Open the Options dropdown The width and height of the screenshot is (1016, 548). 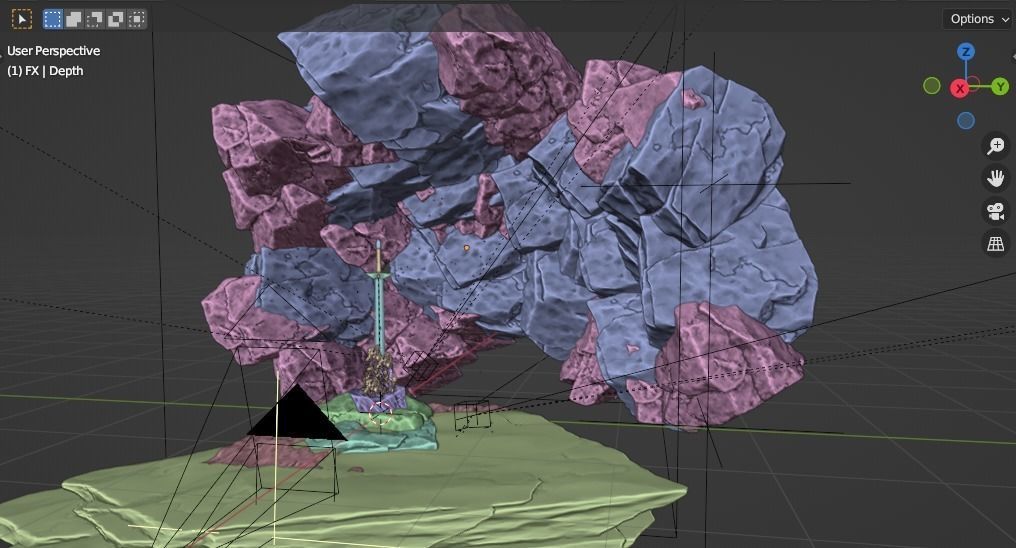979,19
